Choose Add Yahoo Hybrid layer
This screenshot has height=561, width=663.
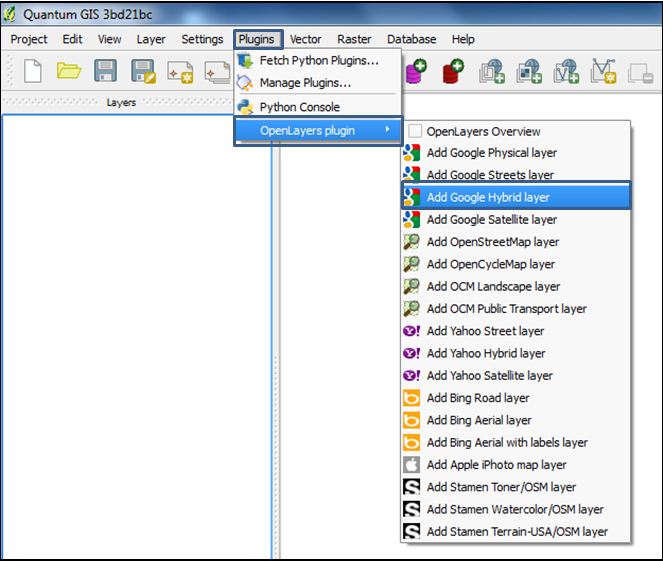516,353
